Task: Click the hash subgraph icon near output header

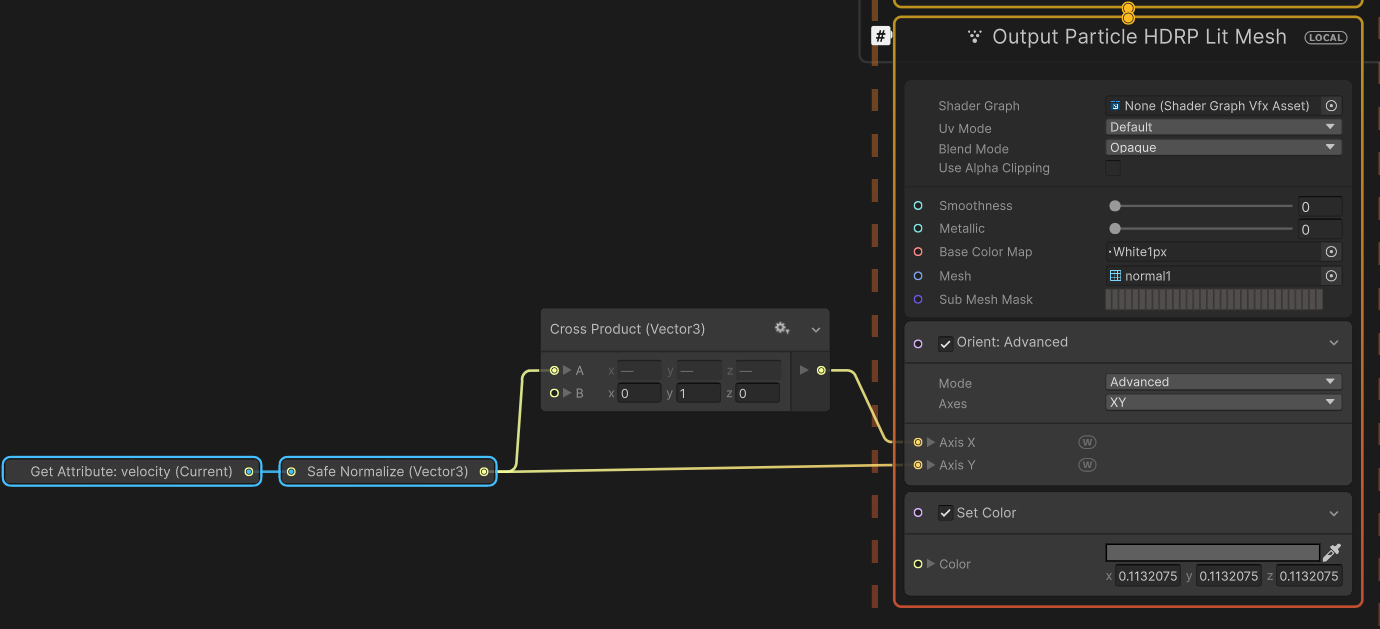Action: click(881, 37)
